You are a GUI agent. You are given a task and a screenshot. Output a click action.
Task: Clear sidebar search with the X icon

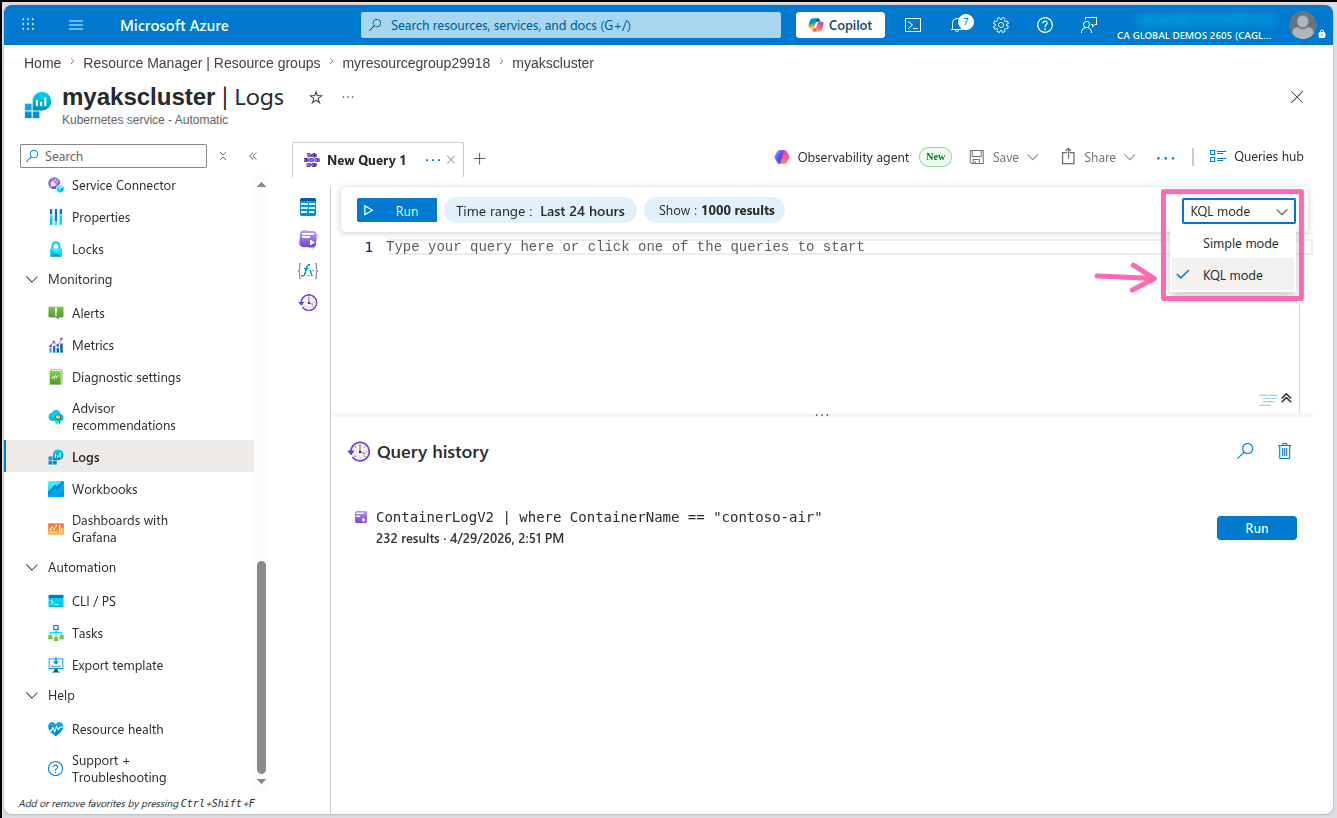click(x=223, y=156)
